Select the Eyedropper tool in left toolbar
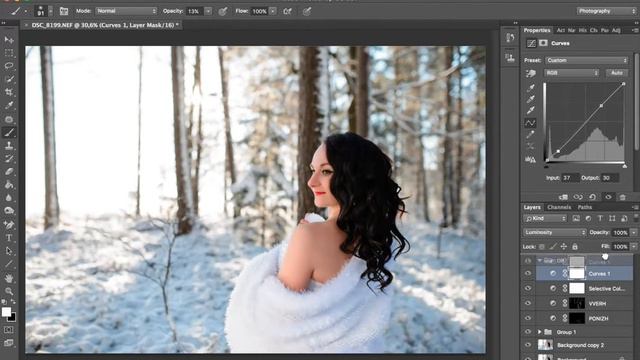 click(9, 105)
